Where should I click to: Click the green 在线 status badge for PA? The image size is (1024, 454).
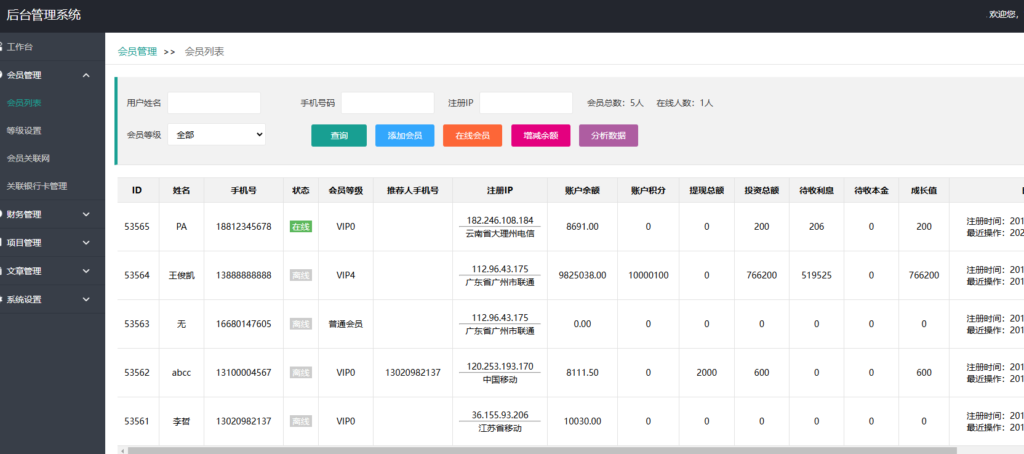[x=300, y=227]
